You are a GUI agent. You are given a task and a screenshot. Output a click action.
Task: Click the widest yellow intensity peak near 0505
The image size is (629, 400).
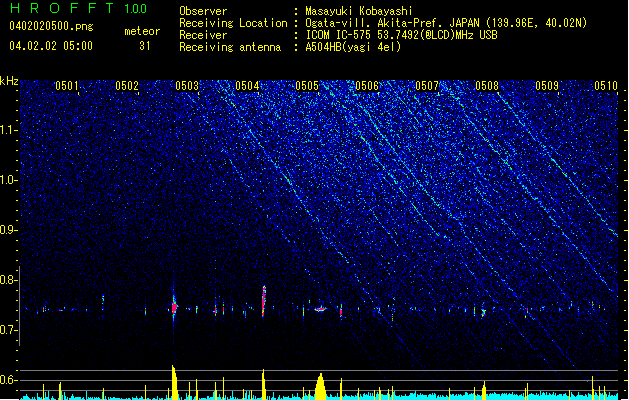pyautogui.click(x=321, y=387)
